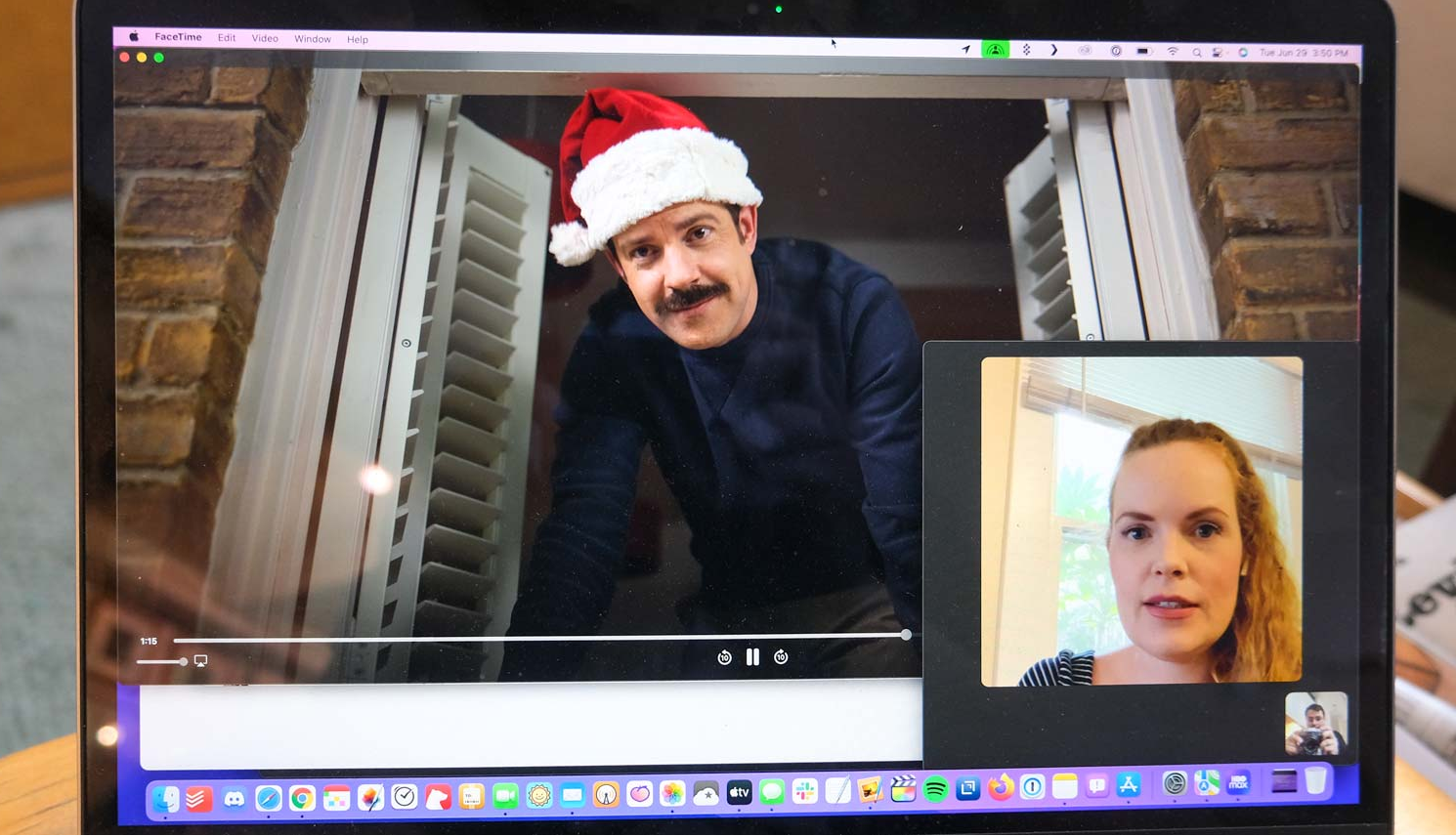Open the Bear app in Dock

(438, 798)
